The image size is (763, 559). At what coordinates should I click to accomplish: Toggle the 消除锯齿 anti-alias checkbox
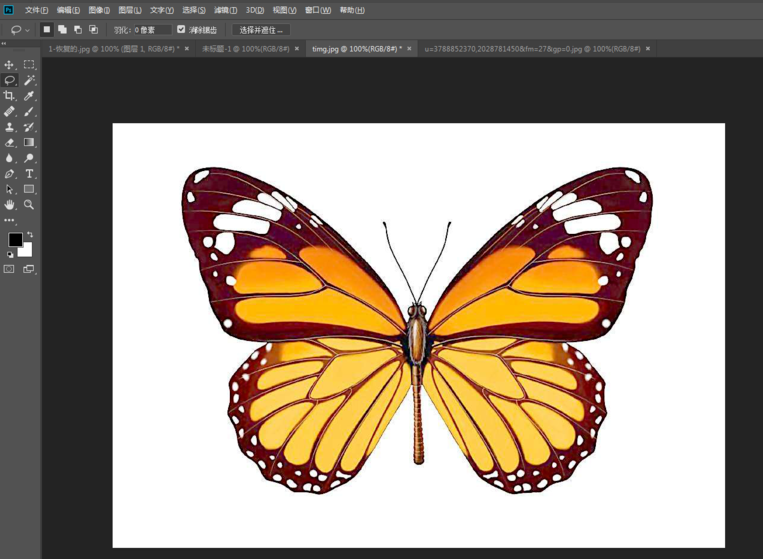coord(181,30)
